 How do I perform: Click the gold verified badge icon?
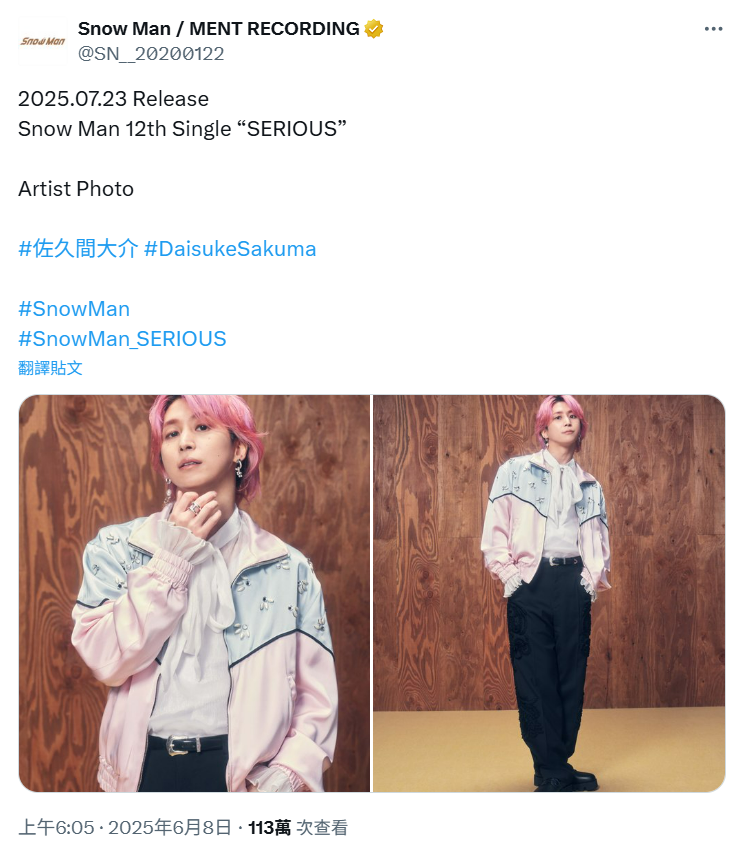374,29
